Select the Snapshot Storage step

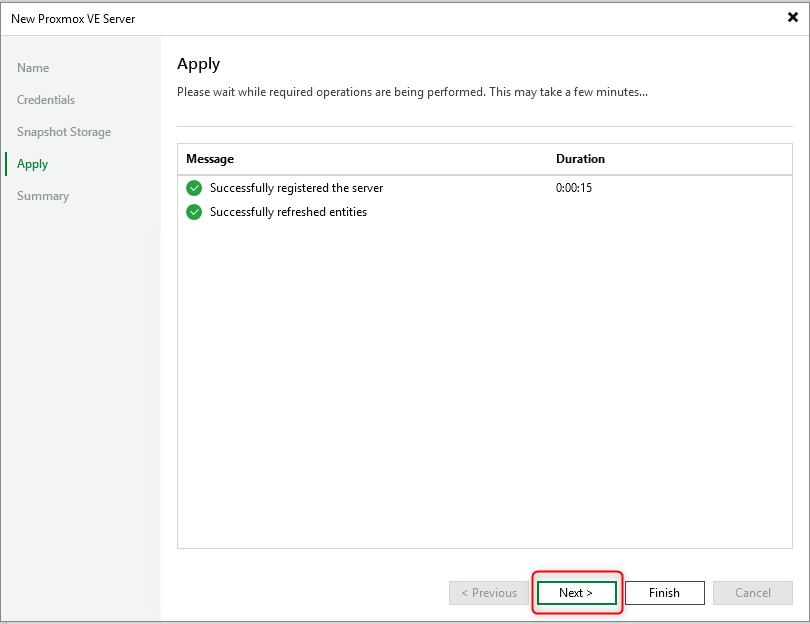(x=63, y=131)
